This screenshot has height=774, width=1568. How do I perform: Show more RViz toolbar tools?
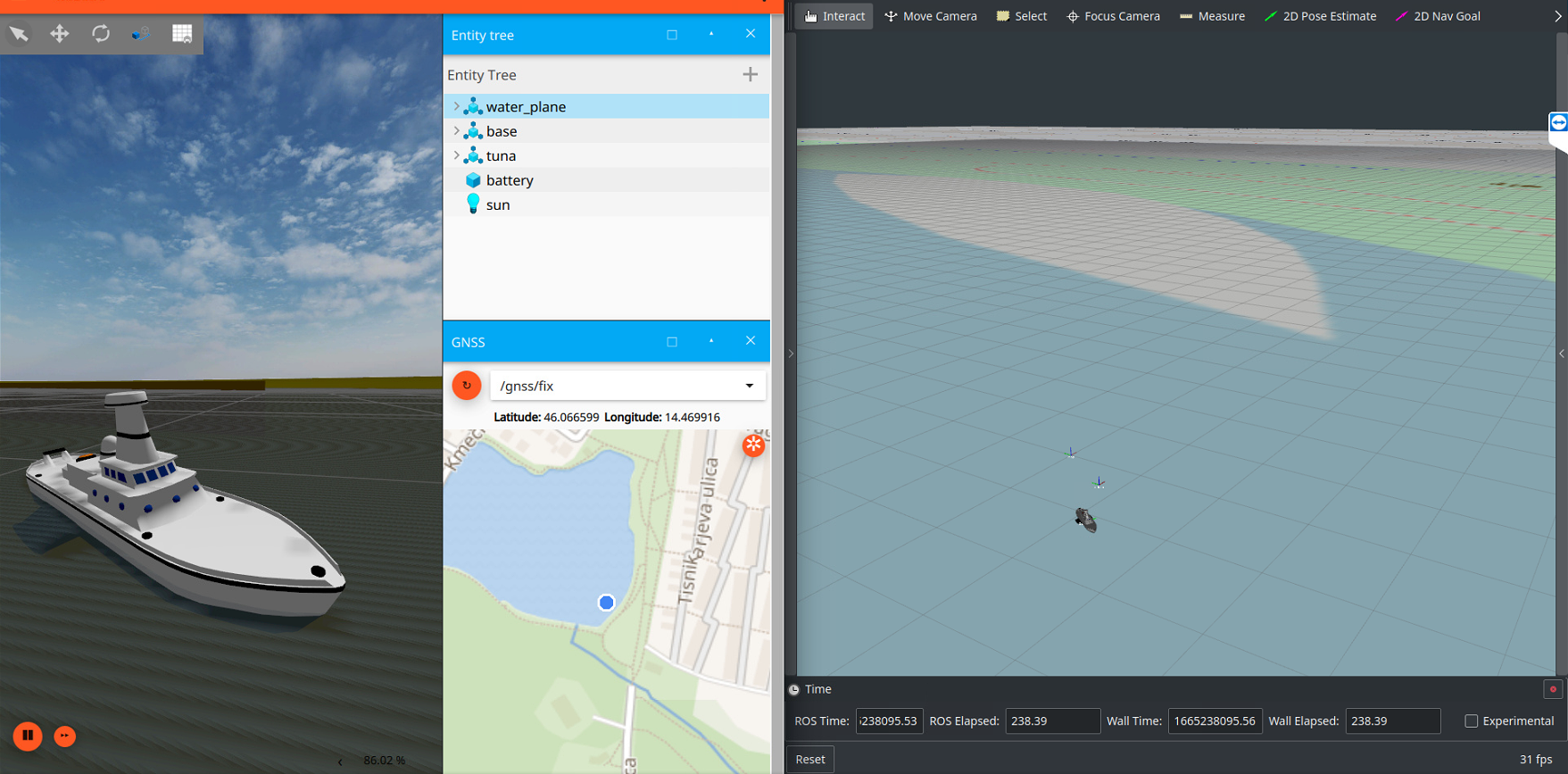click(x=1558, y=16)
